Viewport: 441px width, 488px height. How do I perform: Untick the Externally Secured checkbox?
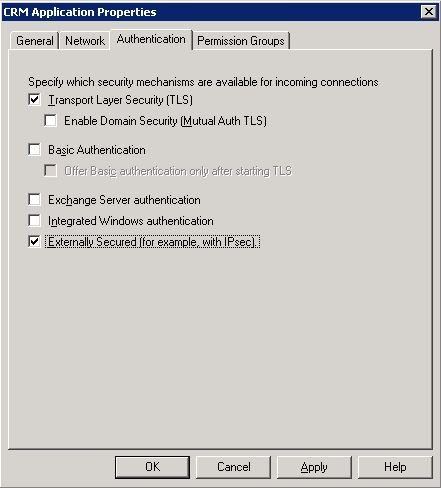click(x=34, y=241)
